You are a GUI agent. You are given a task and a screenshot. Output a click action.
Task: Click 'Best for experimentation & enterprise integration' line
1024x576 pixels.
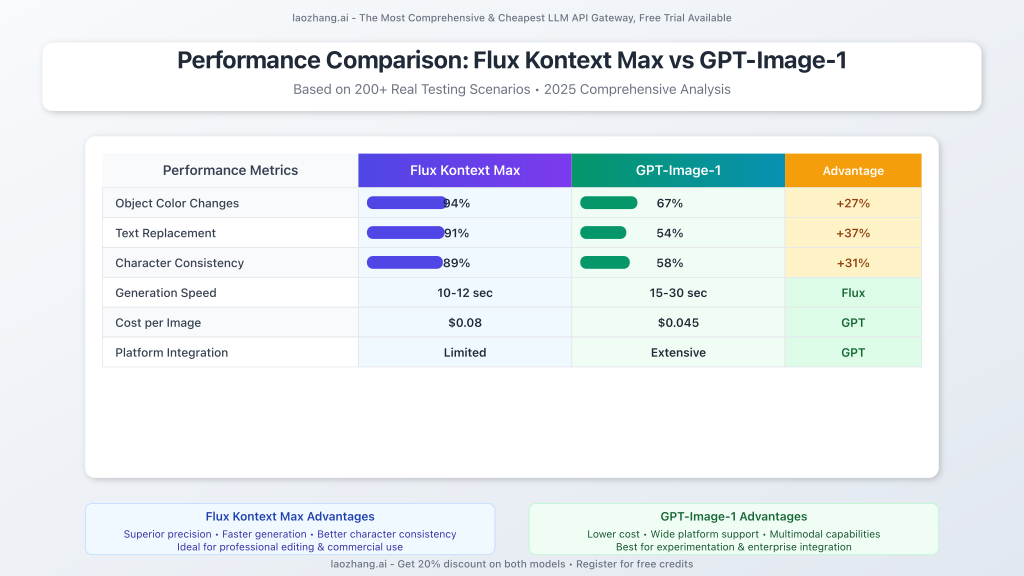tap(733, 547)
